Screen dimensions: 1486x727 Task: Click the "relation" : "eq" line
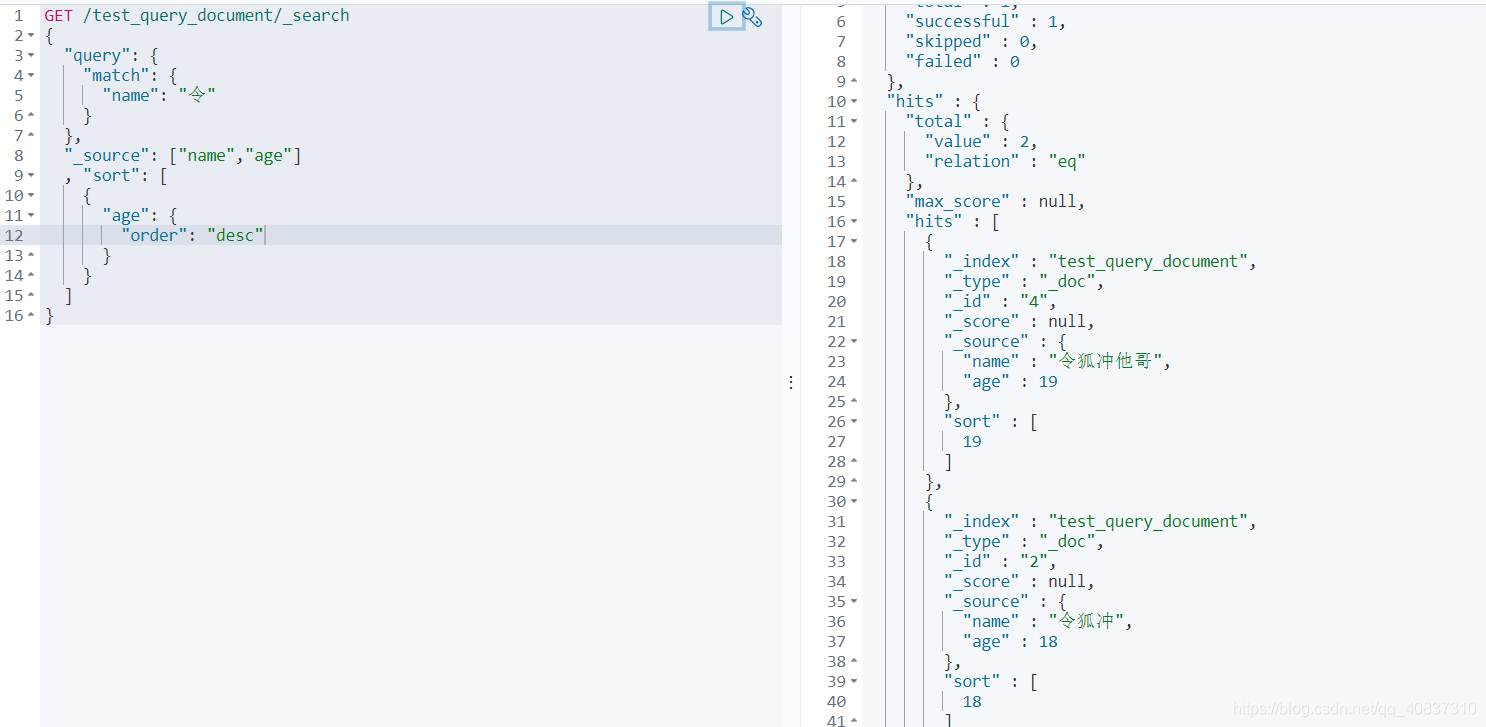1005,161
